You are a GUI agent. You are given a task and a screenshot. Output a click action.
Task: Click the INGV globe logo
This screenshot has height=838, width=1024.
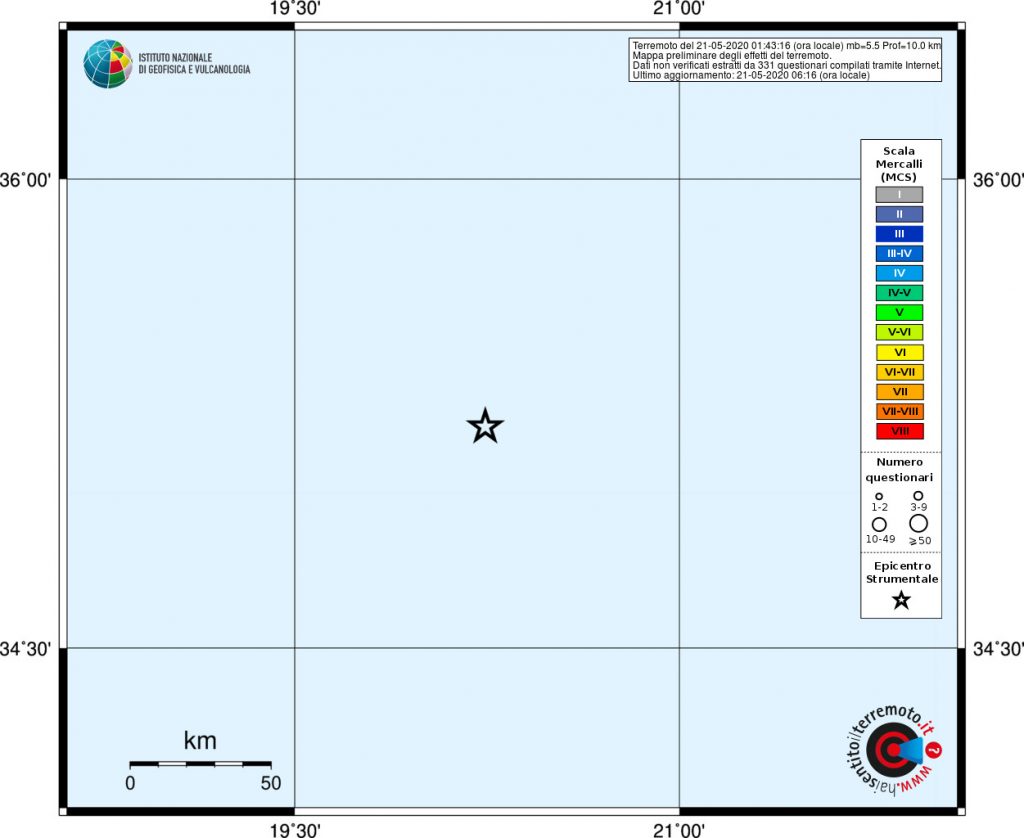point(107,64)
